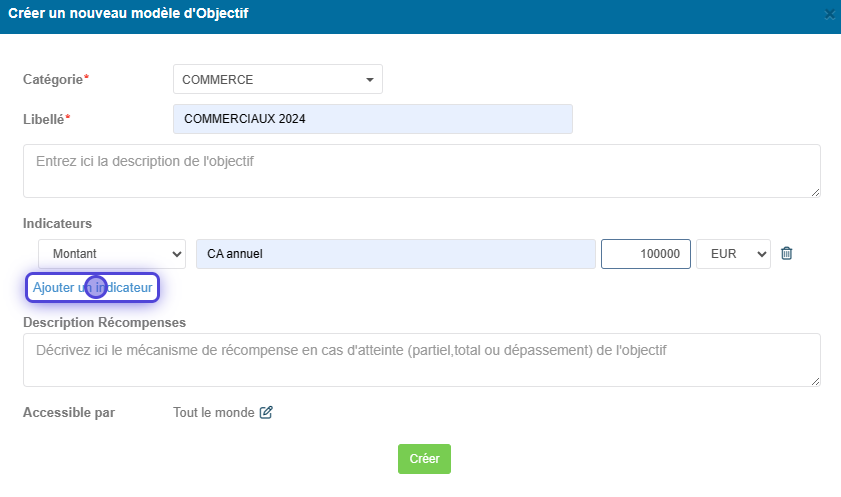Click the dialog title bar heading
841x497 pixels.
(128, 13)
